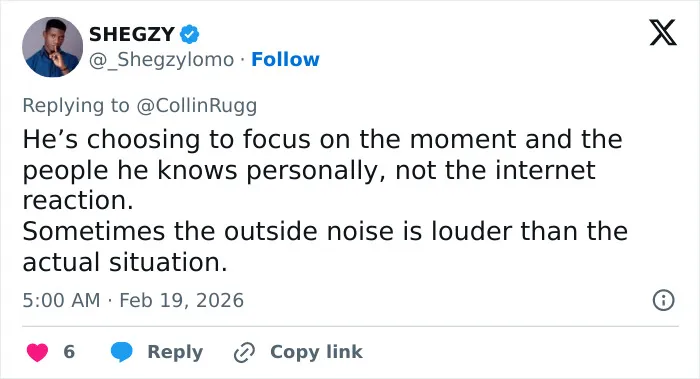Click the X logo
This screenshot has width=700, height=379.
663,33
